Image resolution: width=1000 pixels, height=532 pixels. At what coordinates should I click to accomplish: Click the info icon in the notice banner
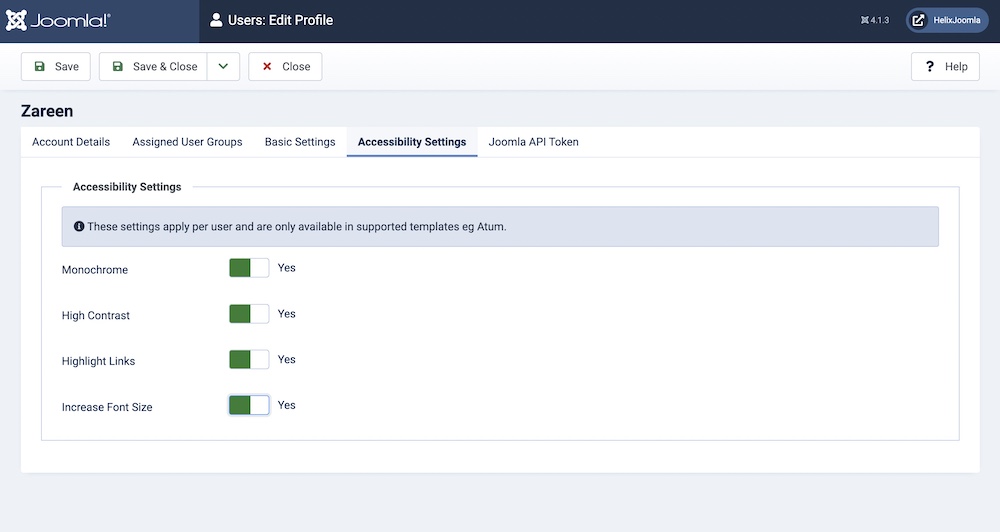(79, 227)
